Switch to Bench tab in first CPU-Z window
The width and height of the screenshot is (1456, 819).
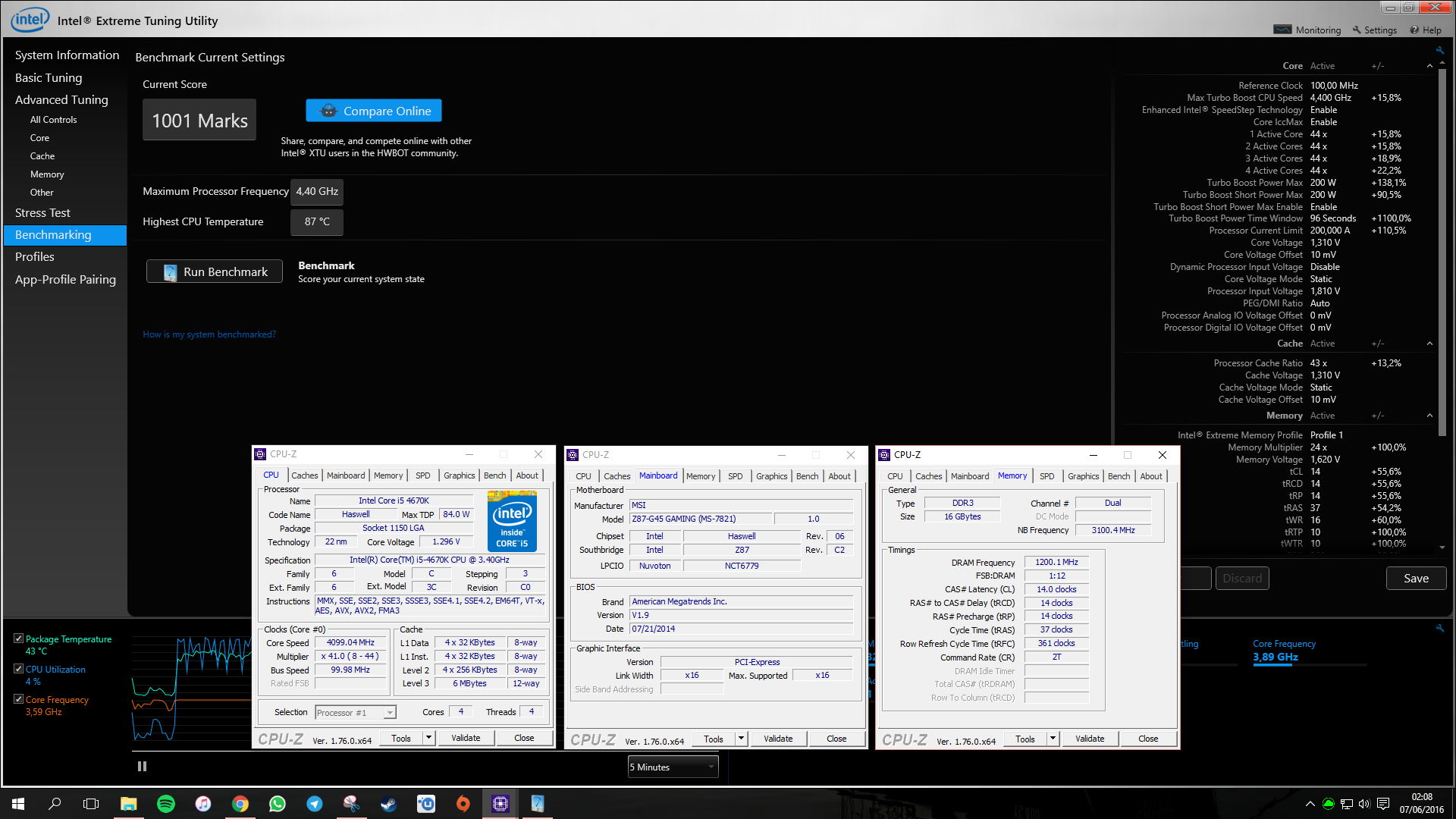494,475
